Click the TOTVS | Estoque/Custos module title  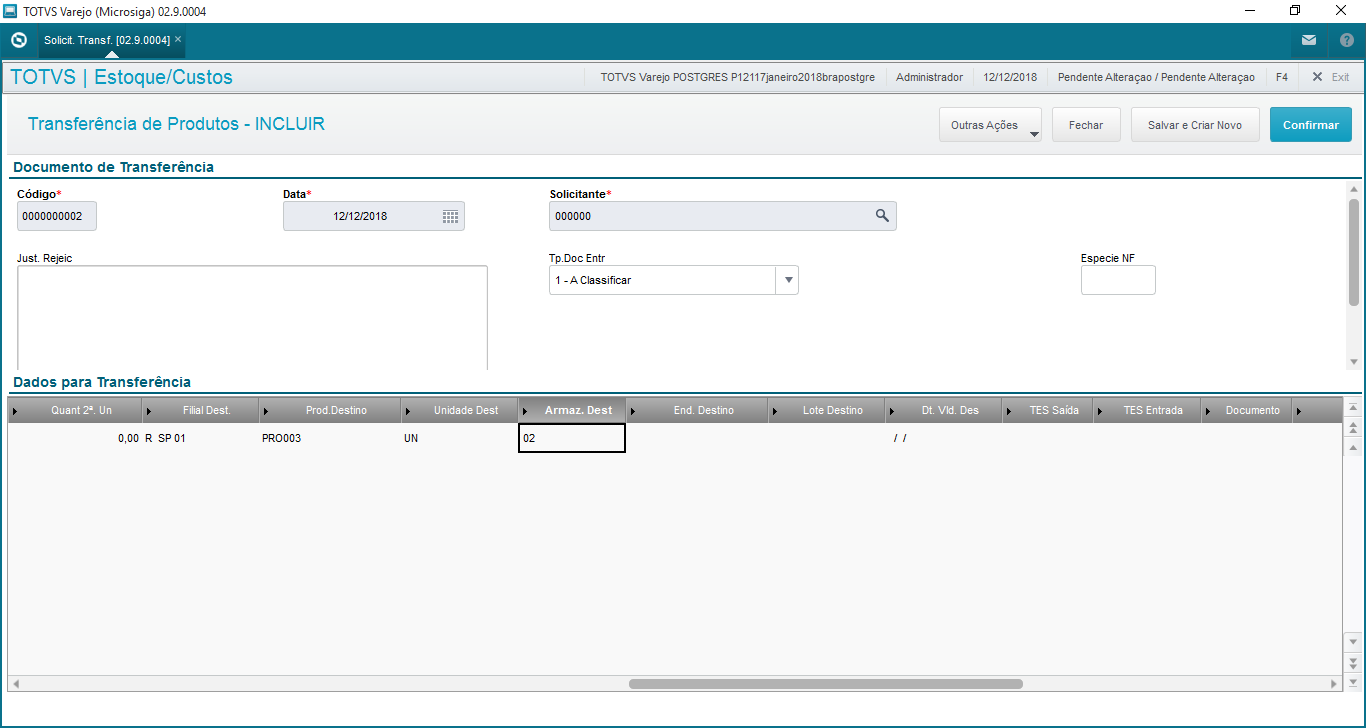point(121,77)
